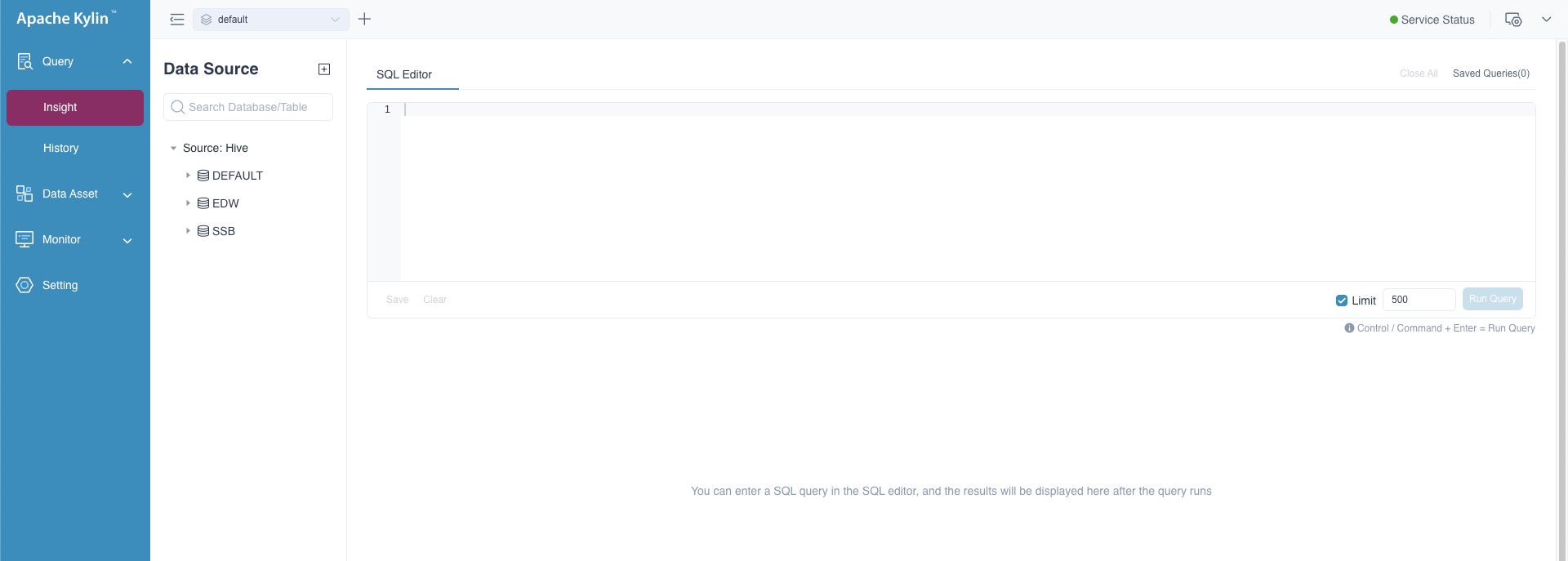This screenshot has height=561, width=1568.
Task: Click the Data Asset icon in the sidebar
Action: click(24, 194)
